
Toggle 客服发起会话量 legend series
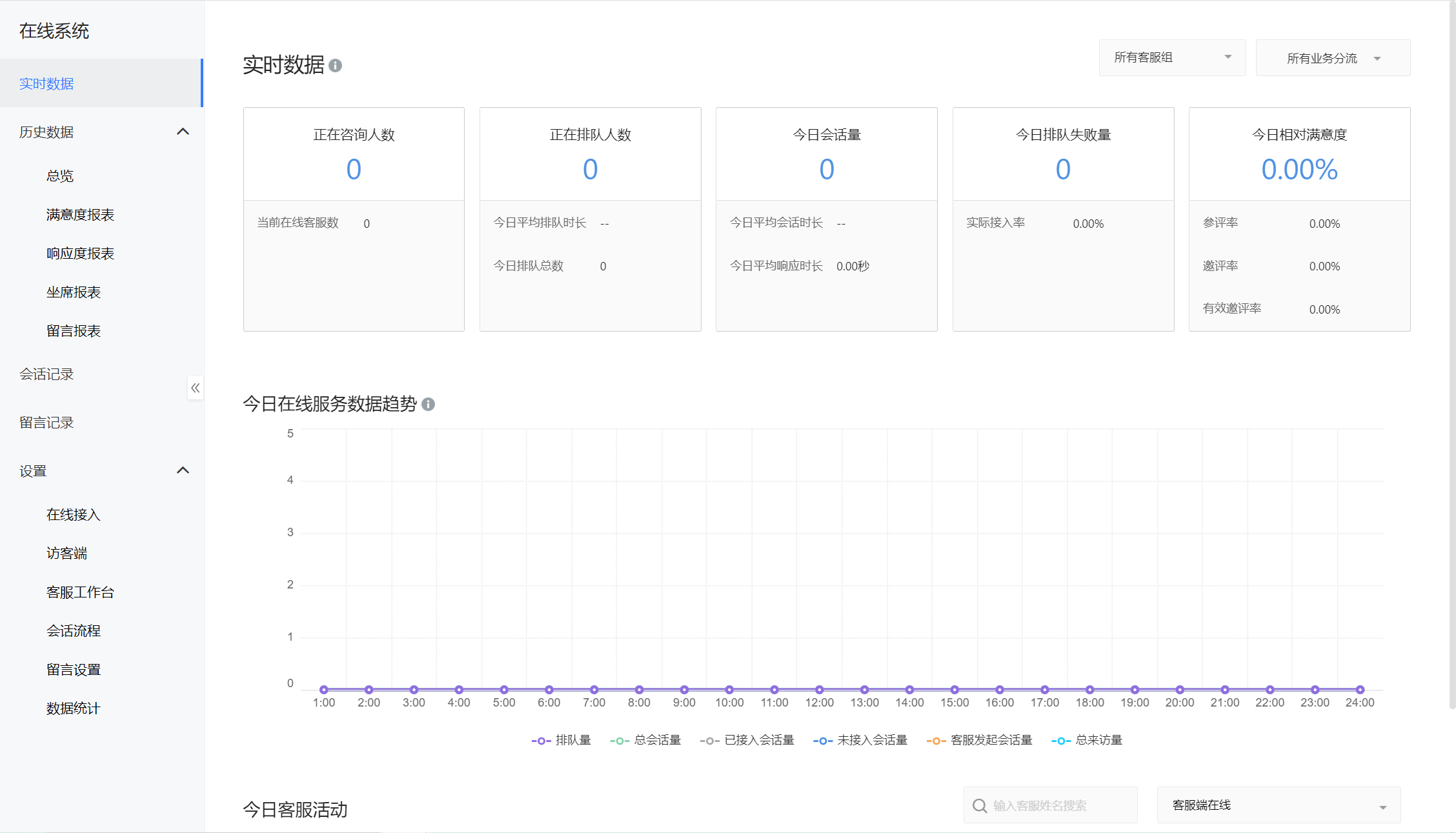pos(980,740)
